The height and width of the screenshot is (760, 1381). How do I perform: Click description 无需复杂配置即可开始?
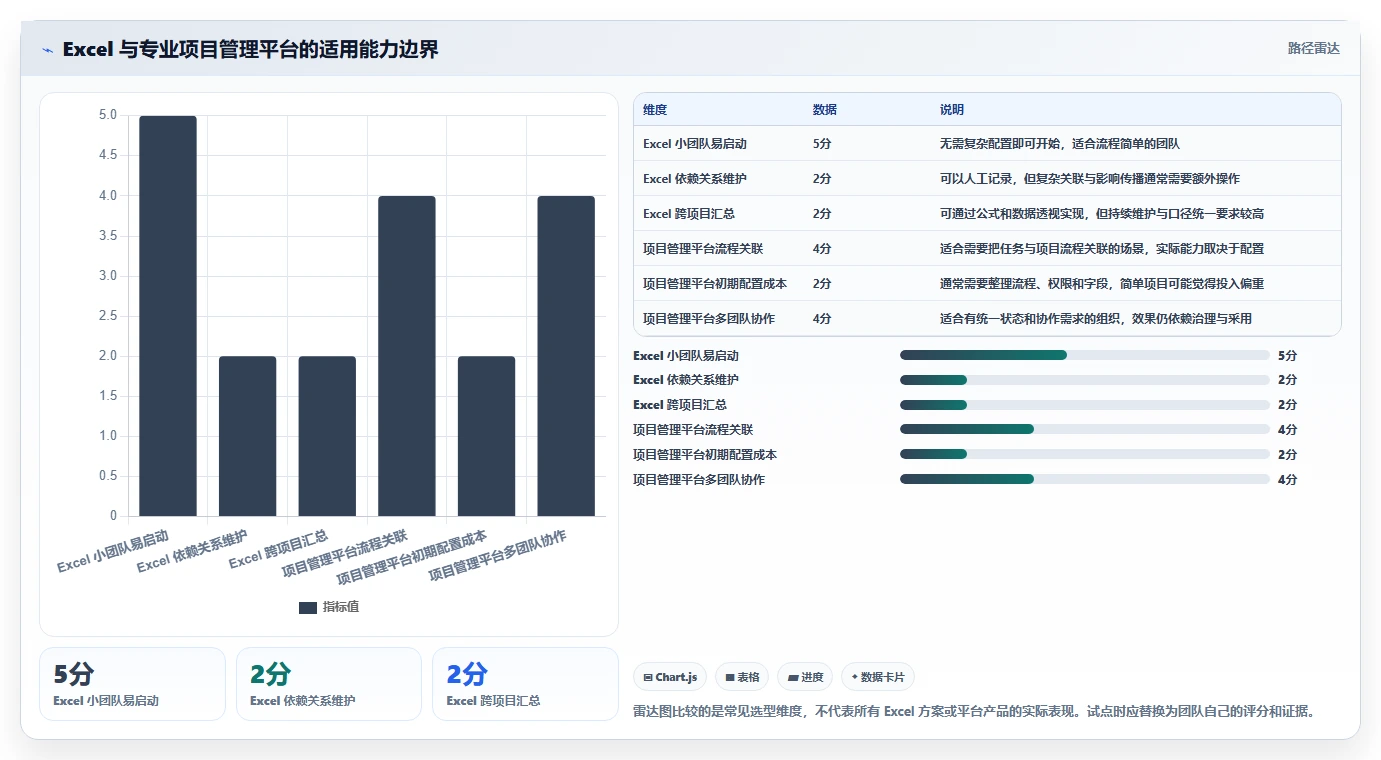pos(1060,144)
